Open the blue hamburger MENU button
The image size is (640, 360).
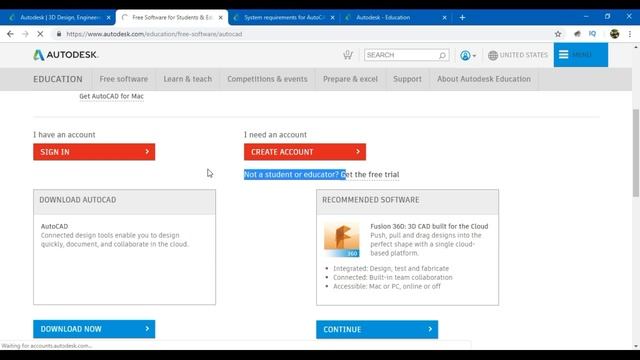coord(580,55)
